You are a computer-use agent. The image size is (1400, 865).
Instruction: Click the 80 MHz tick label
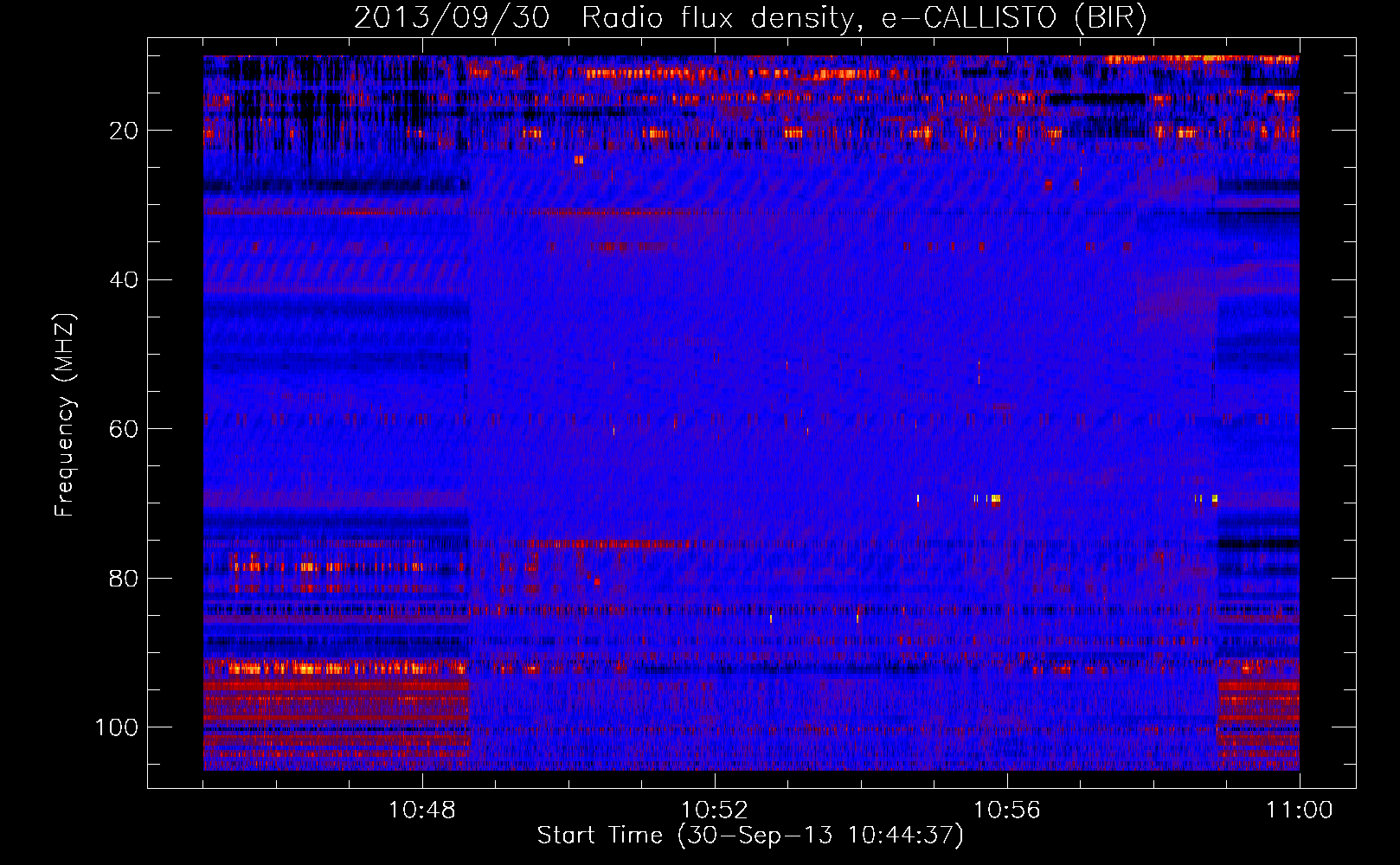pyautogui.click(x=123, y=579)
